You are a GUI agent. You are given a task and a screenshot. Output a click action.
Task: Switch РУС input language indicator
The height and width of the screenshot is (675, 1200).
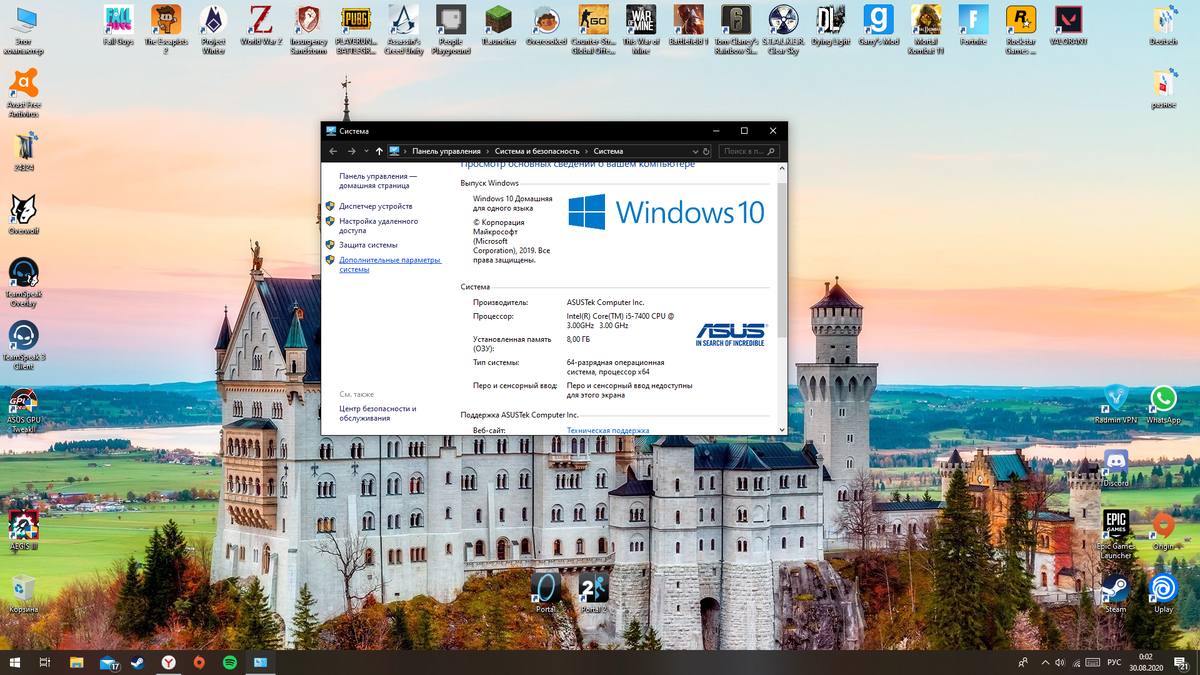pos(1114,662)
